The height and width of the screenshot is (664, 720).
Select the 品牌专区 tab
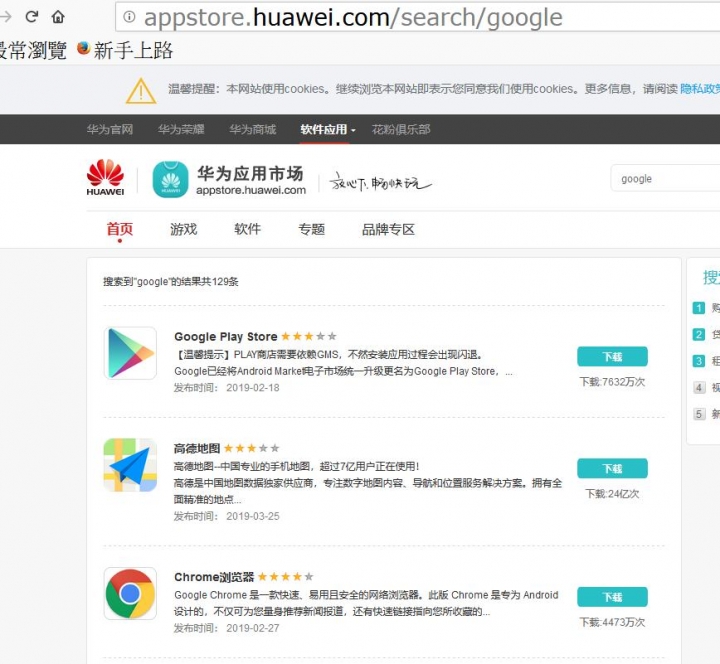coord(388,229)
